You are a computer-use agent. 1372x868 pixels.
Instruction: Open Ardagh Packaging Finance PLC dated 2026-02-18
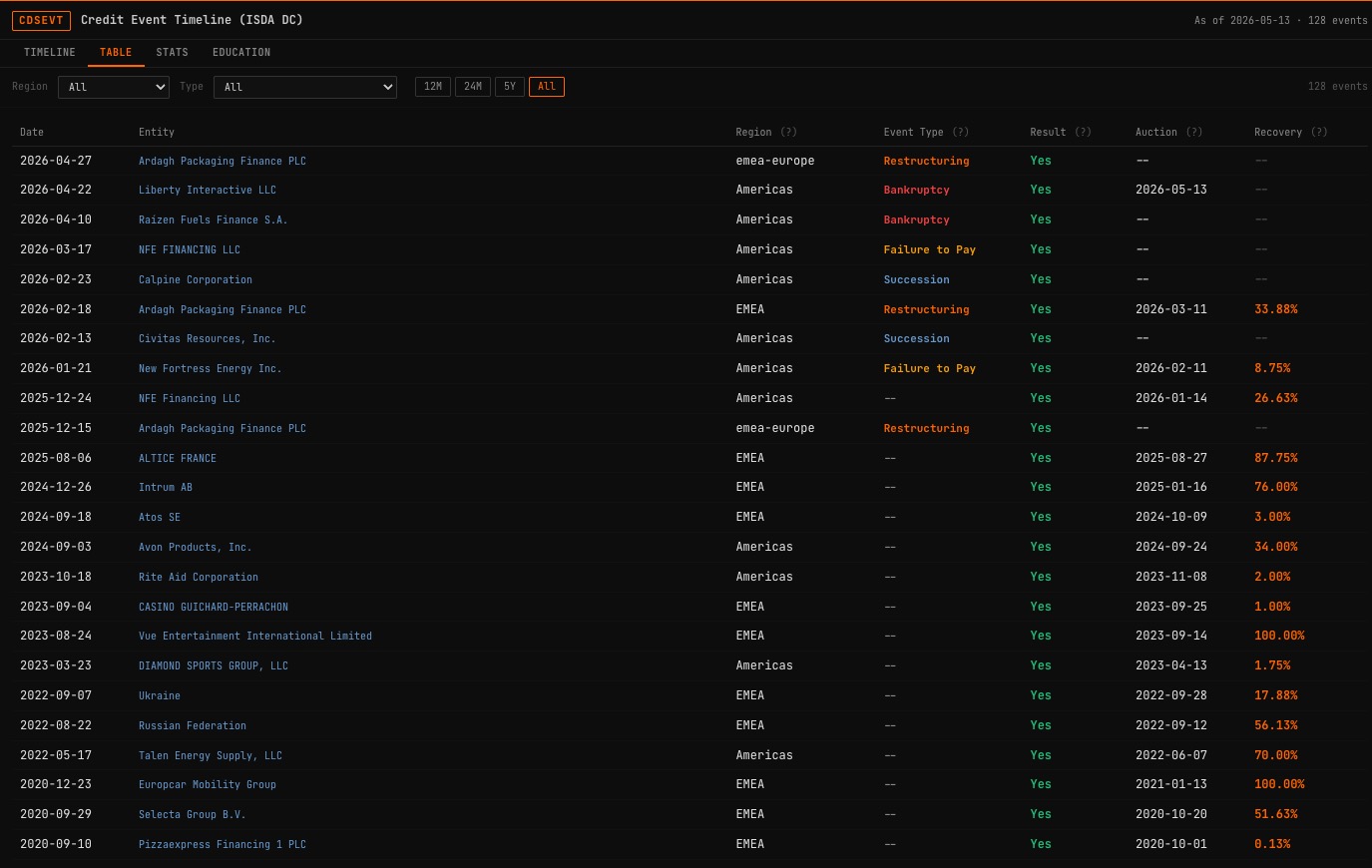(223, 309)
